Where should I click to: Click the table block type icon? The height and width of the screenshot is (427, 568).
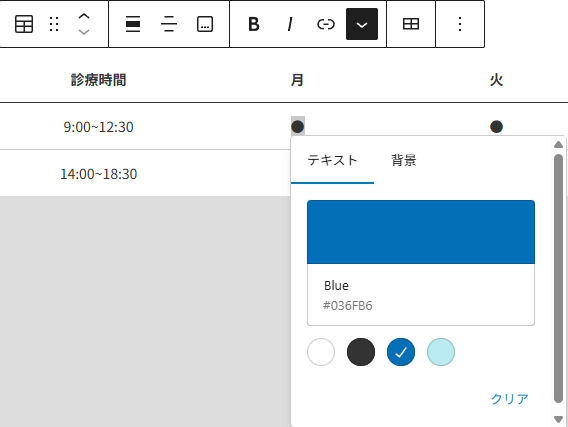24,24
